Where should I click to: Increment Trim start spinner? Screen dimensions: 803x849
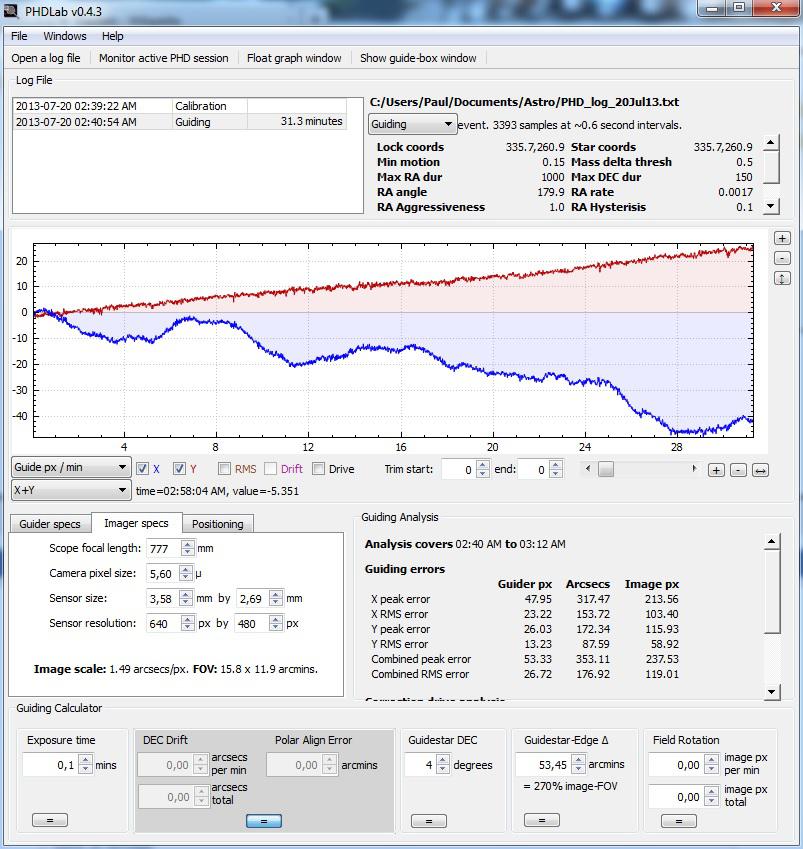[483, 465]
